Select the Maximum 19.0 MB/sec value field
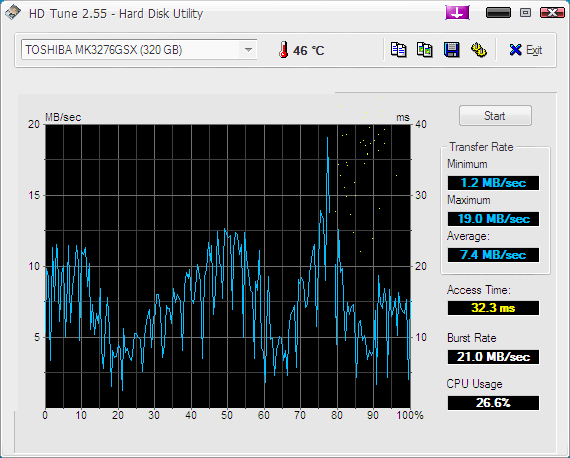This screenshot has height=458, width=570. (x=493, y=219)
